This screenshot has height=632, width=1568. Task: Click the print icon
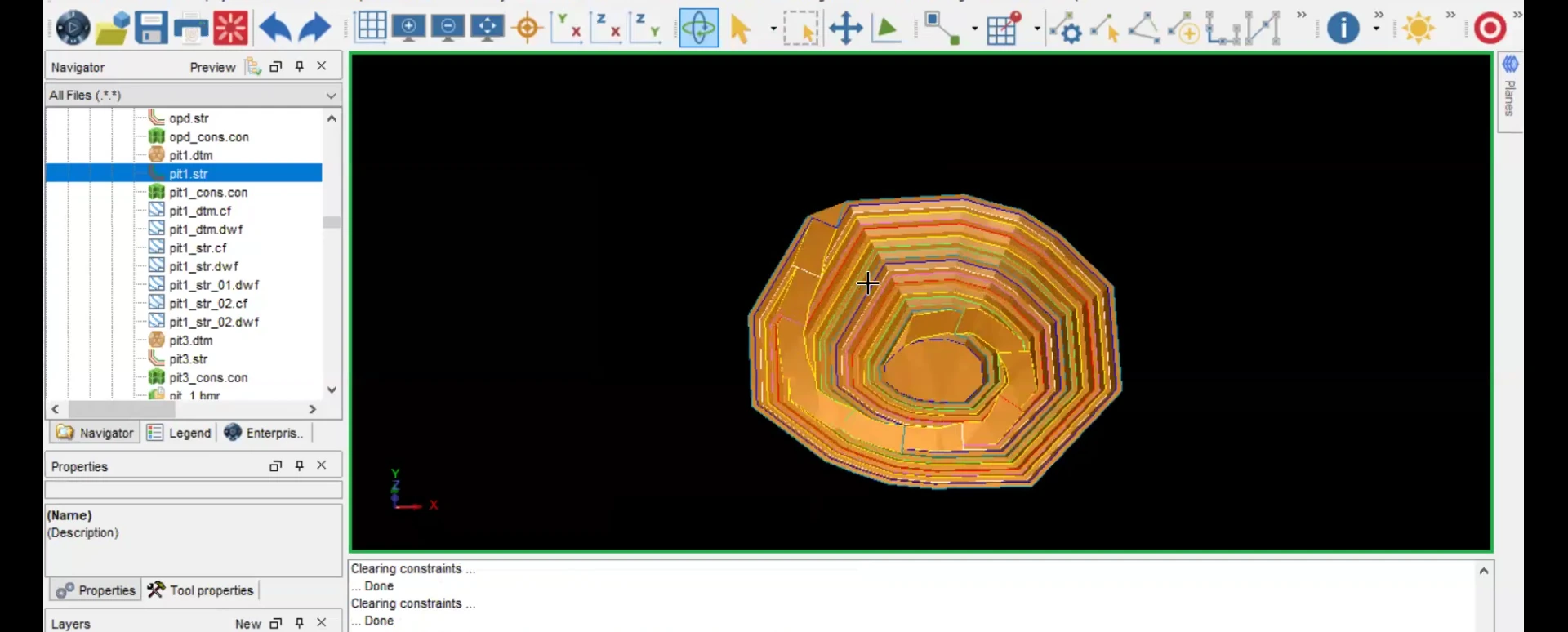pos(191,28)
